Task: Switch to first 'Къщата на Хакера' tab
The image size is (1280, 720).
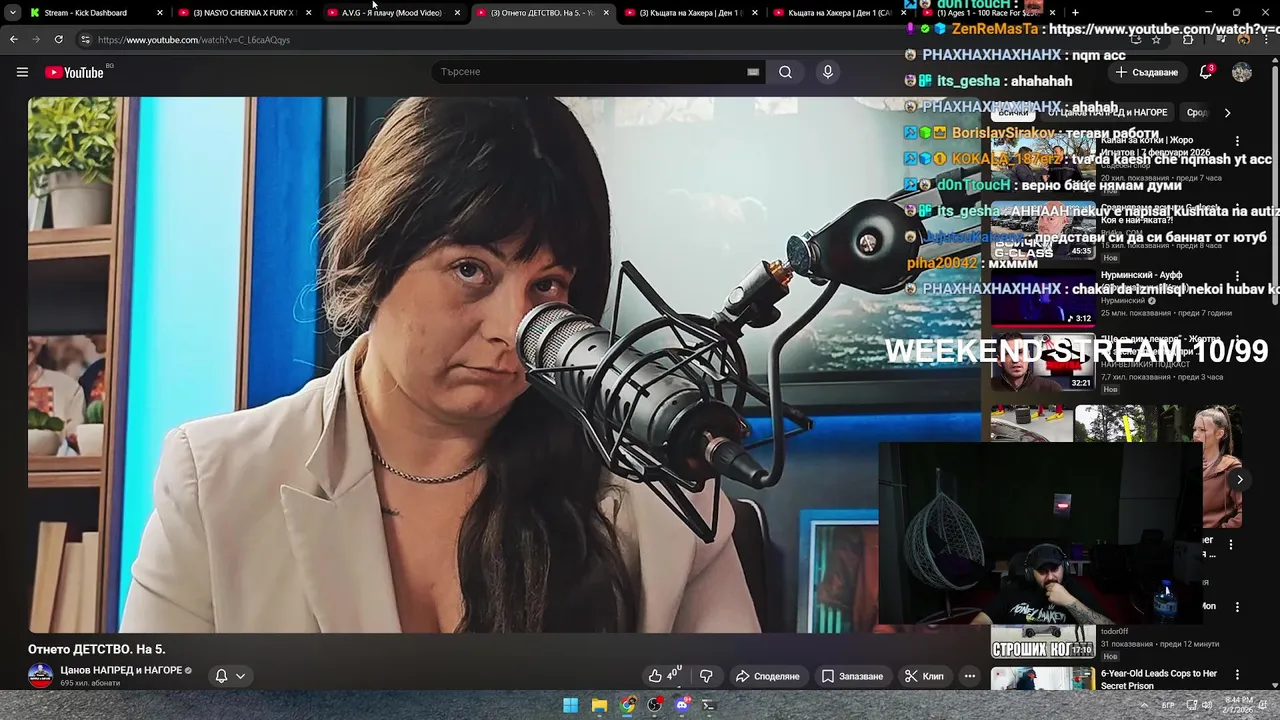Action: pyautogui.click(x=692, y=13)
